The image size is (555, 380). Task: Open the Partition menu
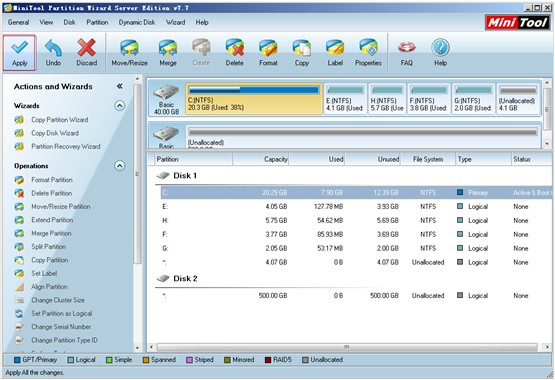point(97,22)
